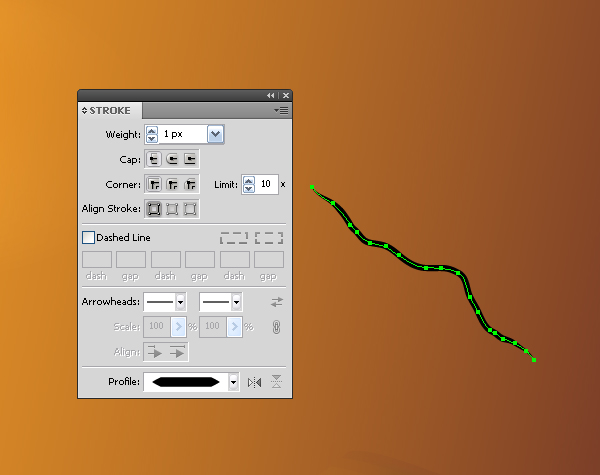Click the variable width profile preview
This screenshot has width=600, height=475.
click(186, 382)
